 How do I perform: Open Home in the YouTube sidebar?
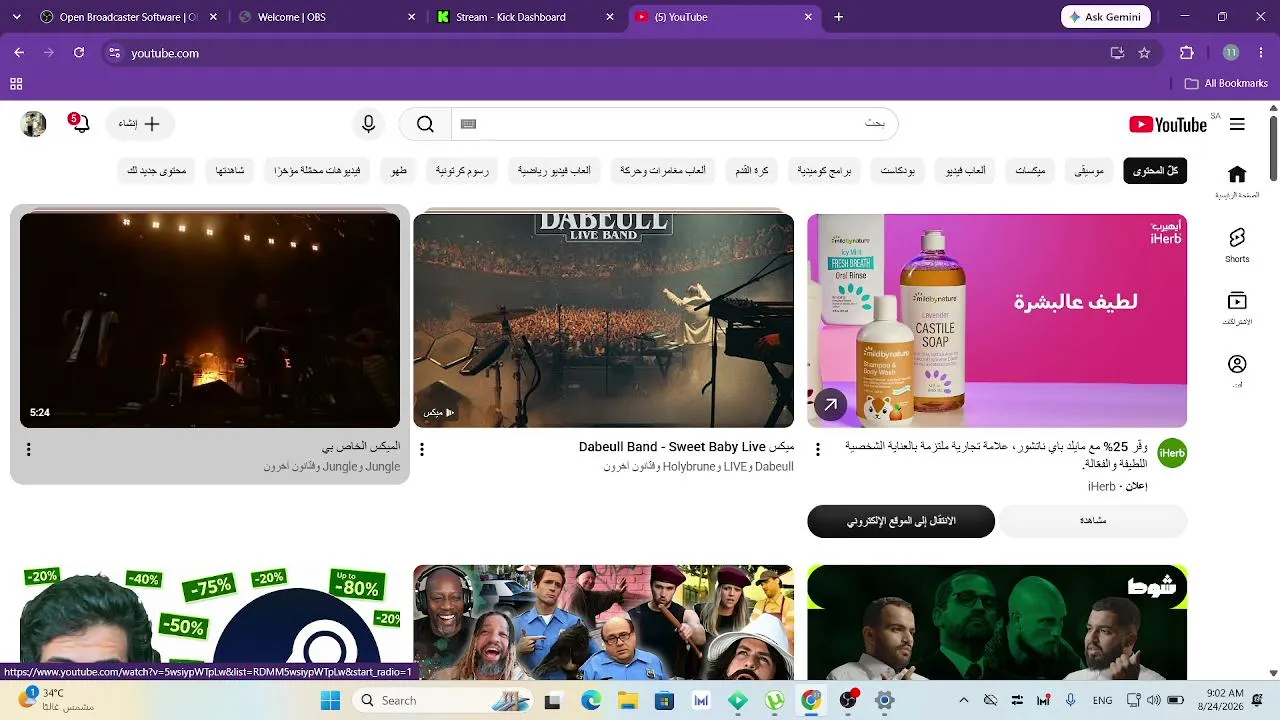[1237, 181]
